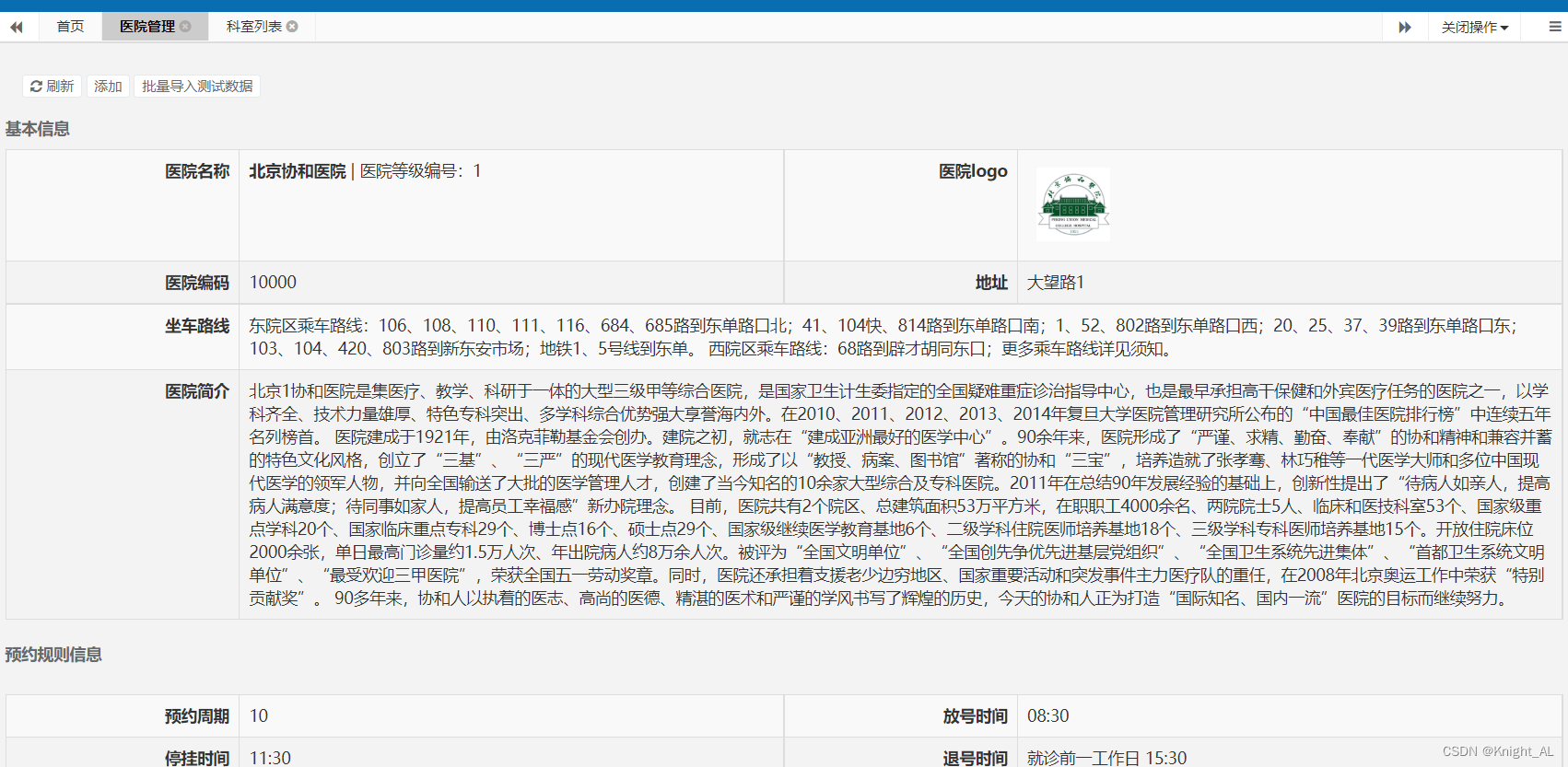Close the 科室列表 tab via its X icon
The width and height of the screenshot is (1568, 767).
292,27
